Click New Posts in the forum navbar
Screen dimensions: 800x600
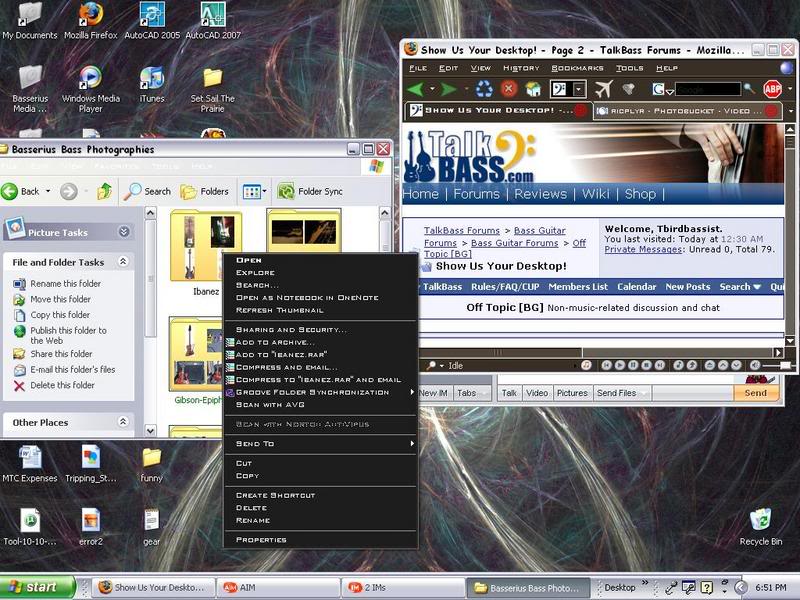[x=687, y=287]
